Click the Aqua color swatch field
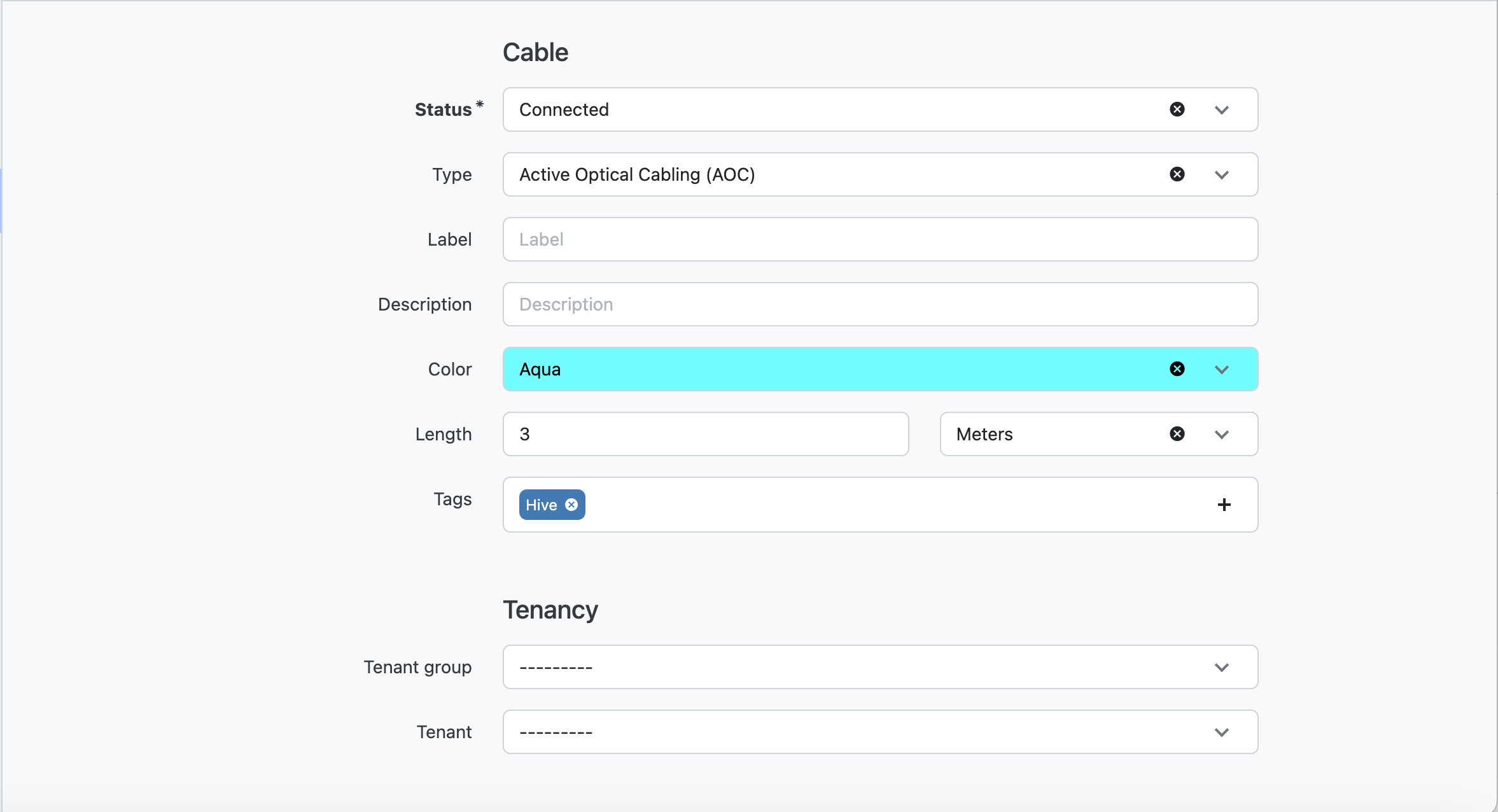 (x=827, y=369)
